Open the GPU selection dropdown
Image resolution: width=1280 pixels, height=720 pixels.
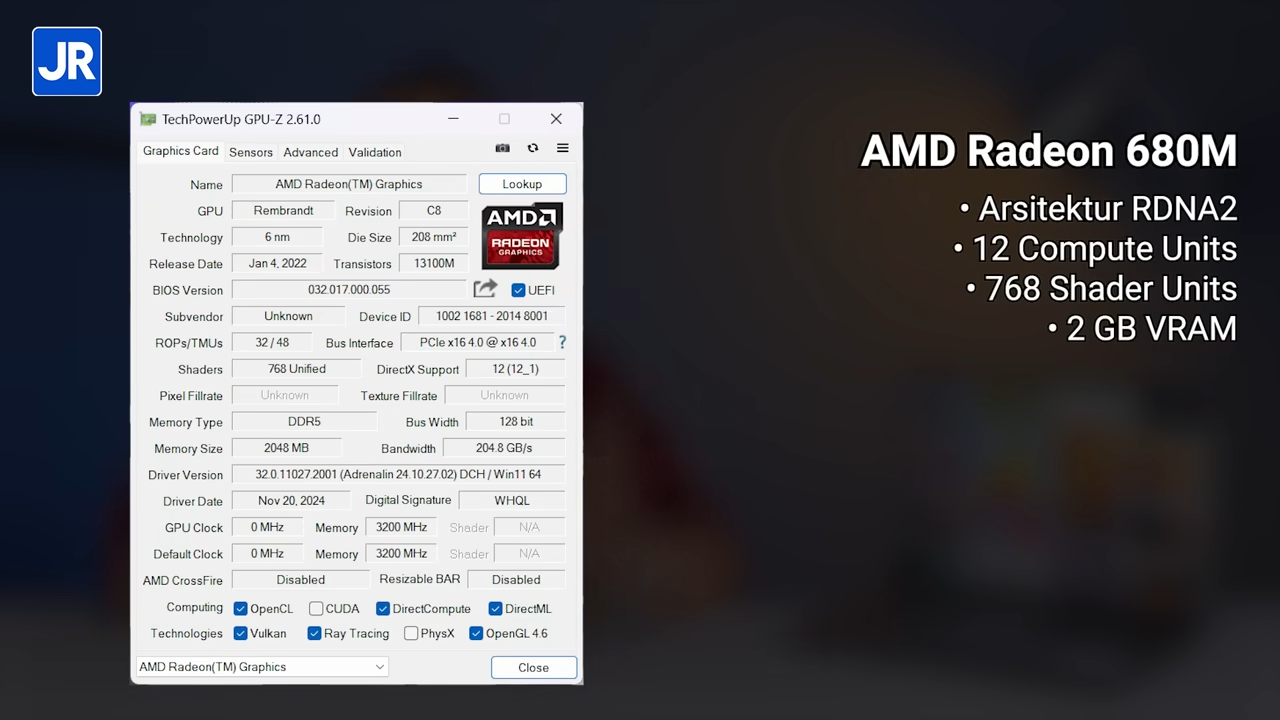click(x=379, y=666)
